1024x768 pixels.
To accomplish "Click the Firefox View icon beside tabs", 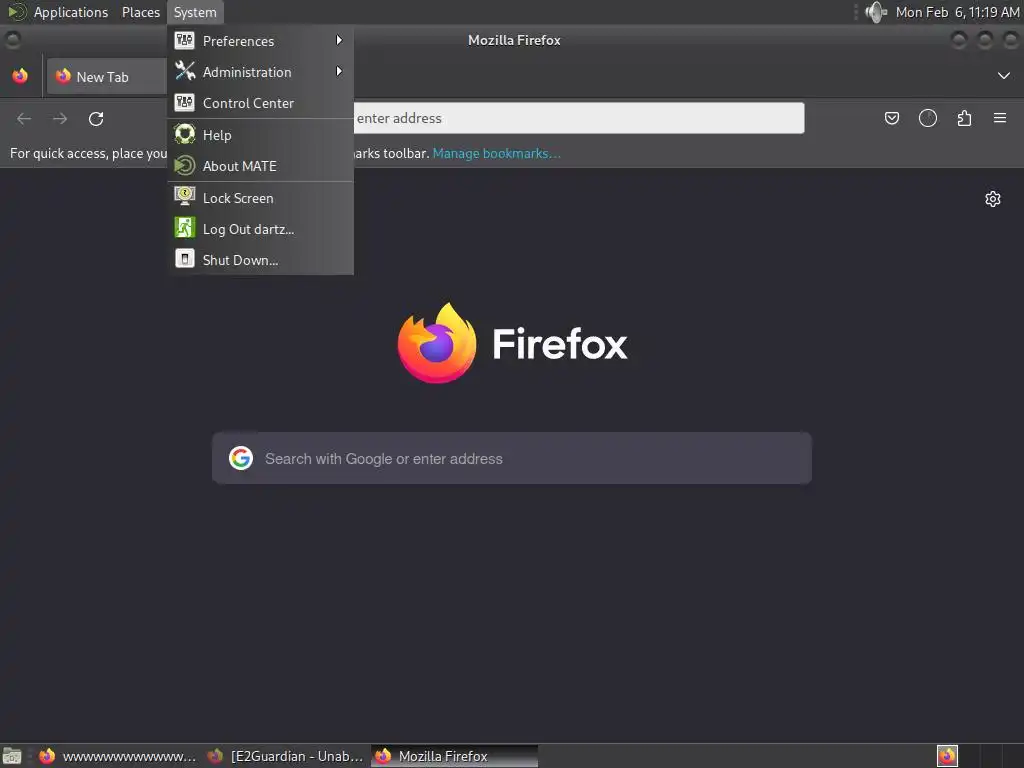I will (20, 76).
